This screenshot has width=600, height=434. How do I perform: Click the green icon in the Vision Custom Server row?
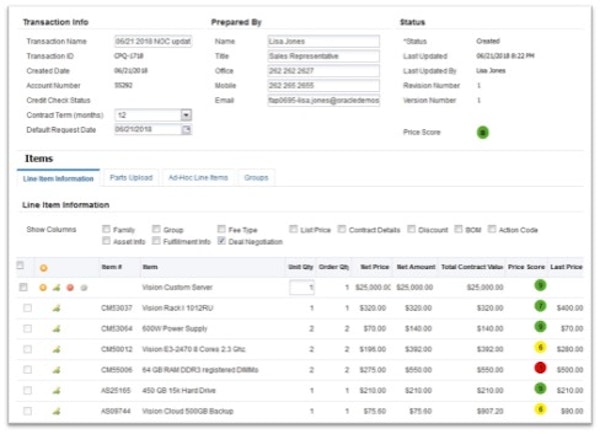coord(57,287)
